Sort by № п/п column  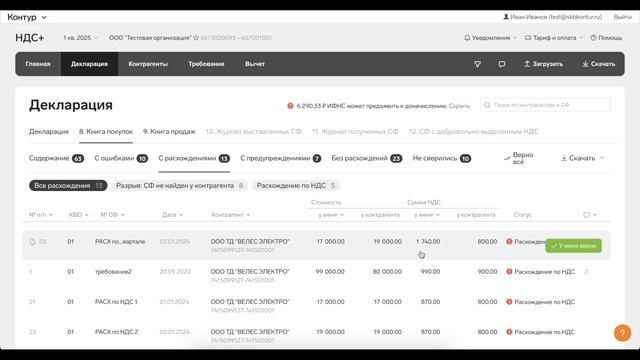click(41, 215)
